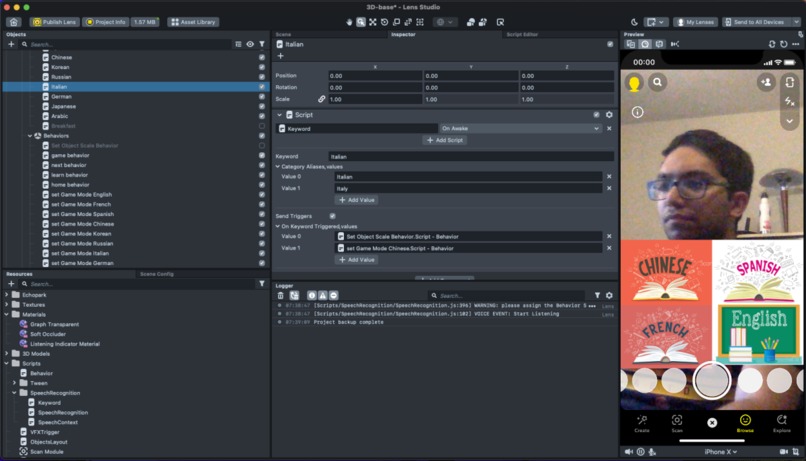806x461 pixels.
Task: Open the Scene Config tab
Action: coord(157,274)
